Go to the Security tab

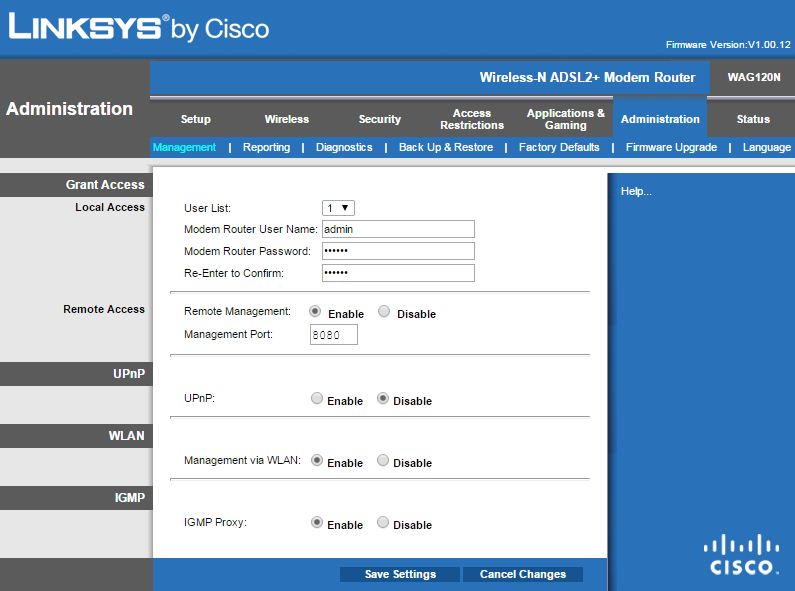(380, 119)
